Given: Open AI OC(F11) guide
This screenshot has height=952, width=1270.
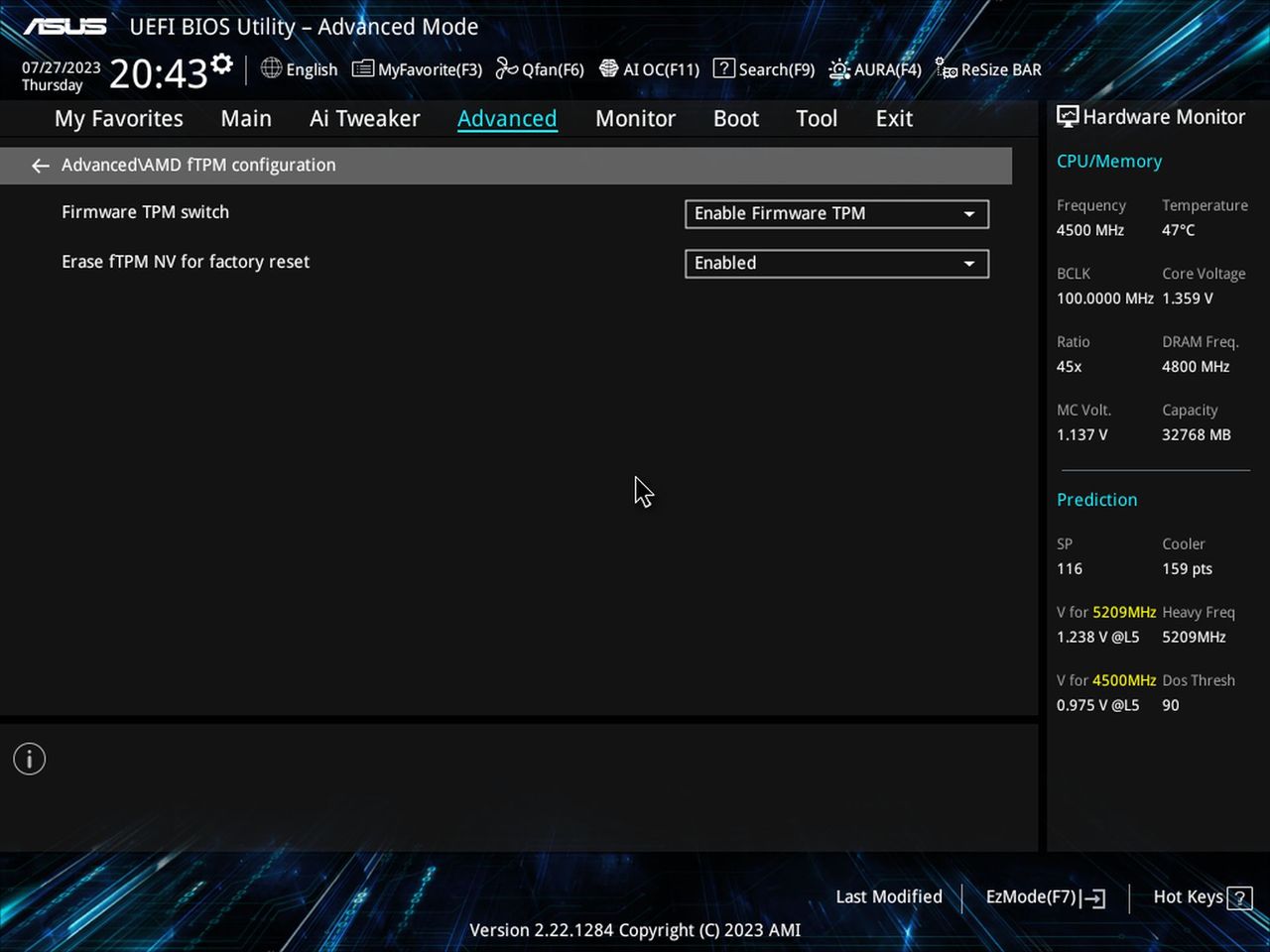Looking at the screenshot, I should tap(649, 69).
